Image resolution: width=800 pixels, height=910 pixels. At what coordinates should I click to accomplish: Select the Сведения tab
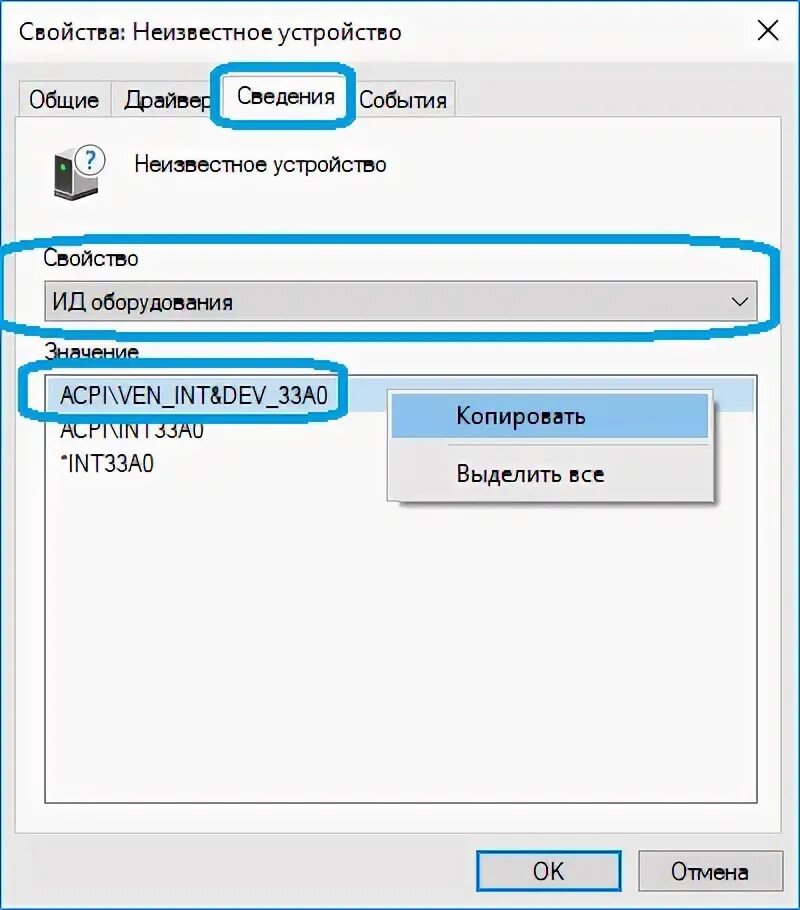click(286, 96)
